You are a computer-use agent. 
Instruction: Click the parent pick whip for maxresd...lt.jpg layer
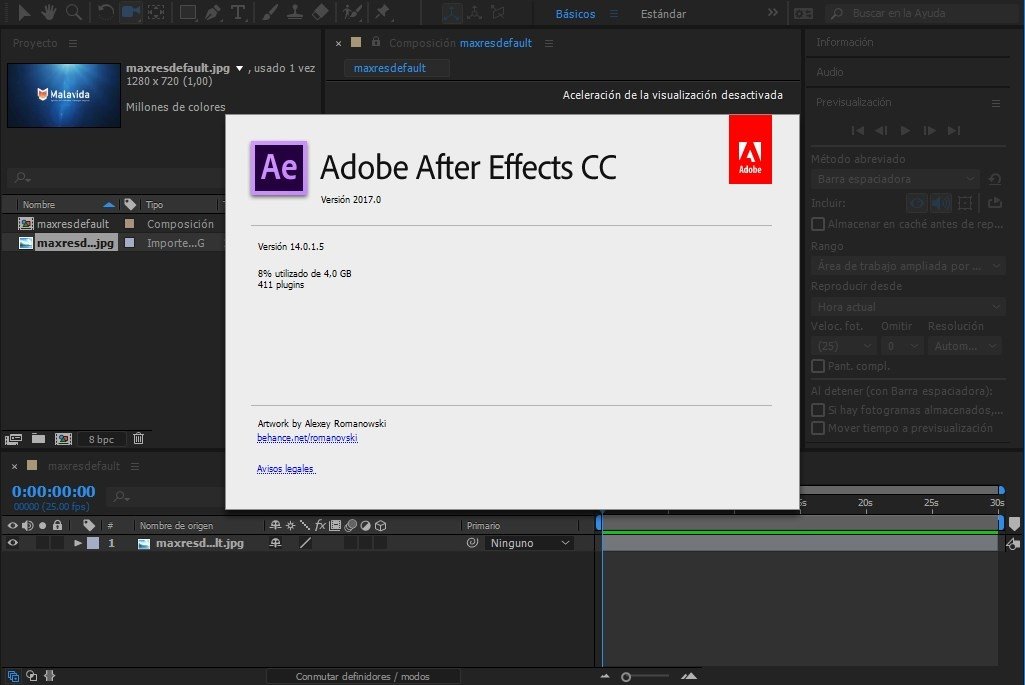coord(472,543)
